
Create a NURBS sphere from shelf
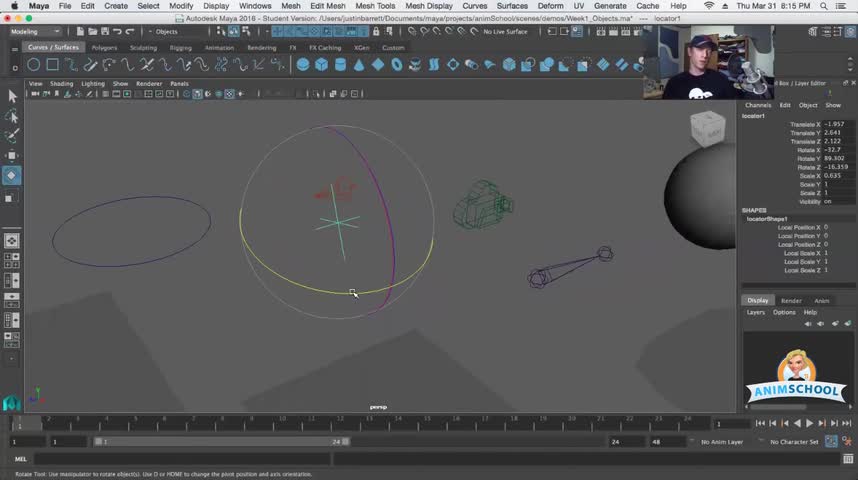pyautogui.click(x=303, y=65)
